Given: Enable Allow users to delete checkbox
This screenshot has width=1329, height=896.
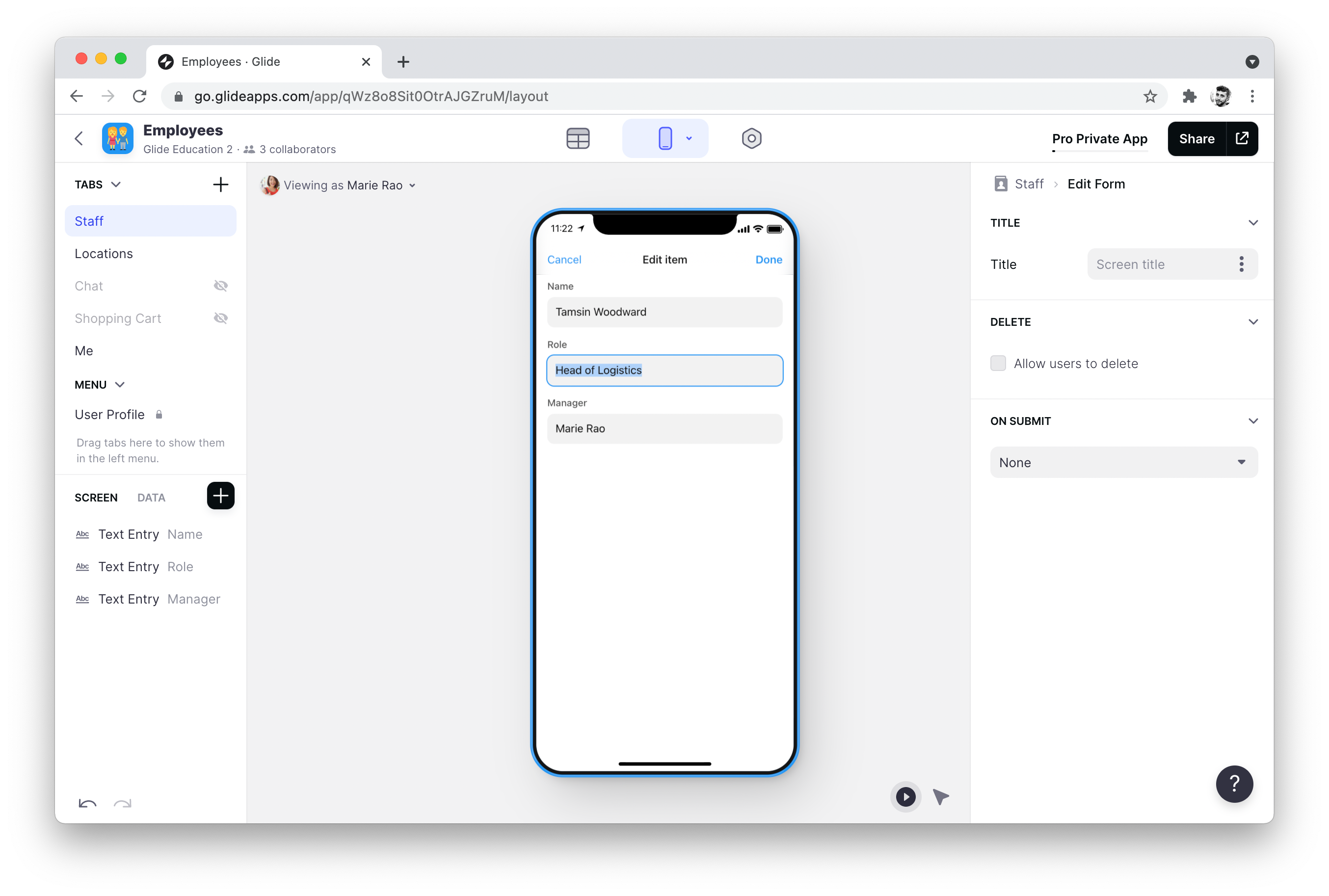Looking at the screenshot, I should [x=998, y=364].
